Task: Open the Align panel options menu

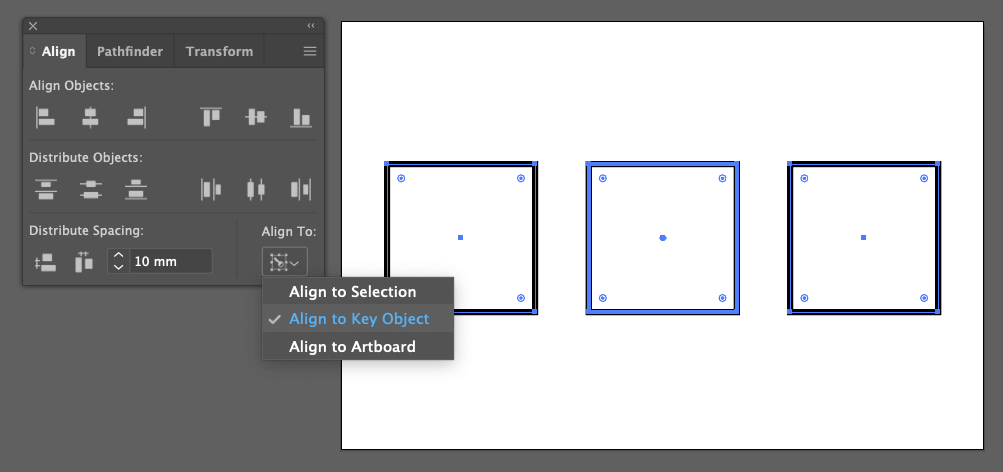Action: pyautogui.click(x=310, y=52)
